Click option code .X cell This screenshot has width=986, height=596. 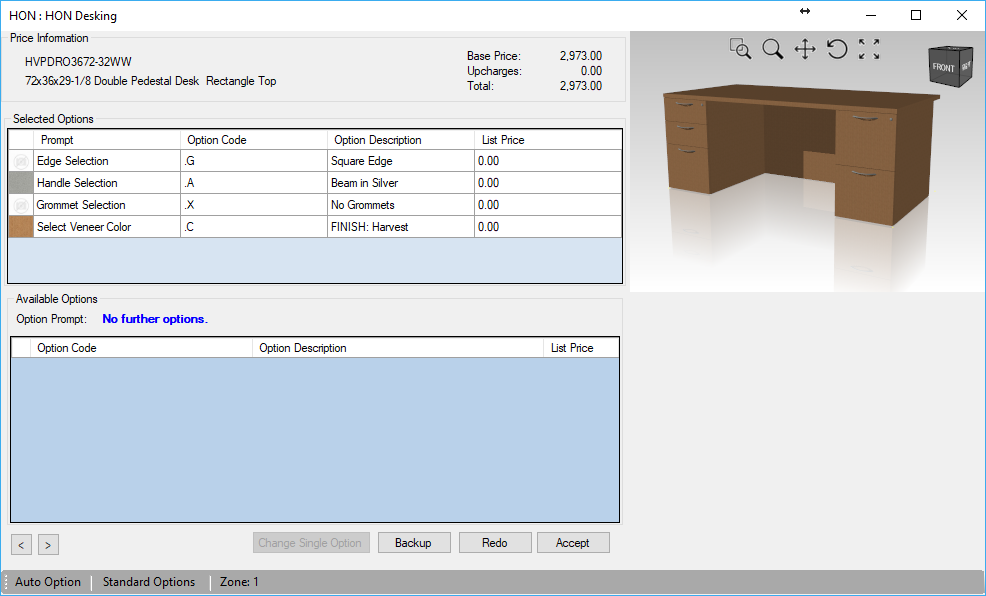(254, 205)
